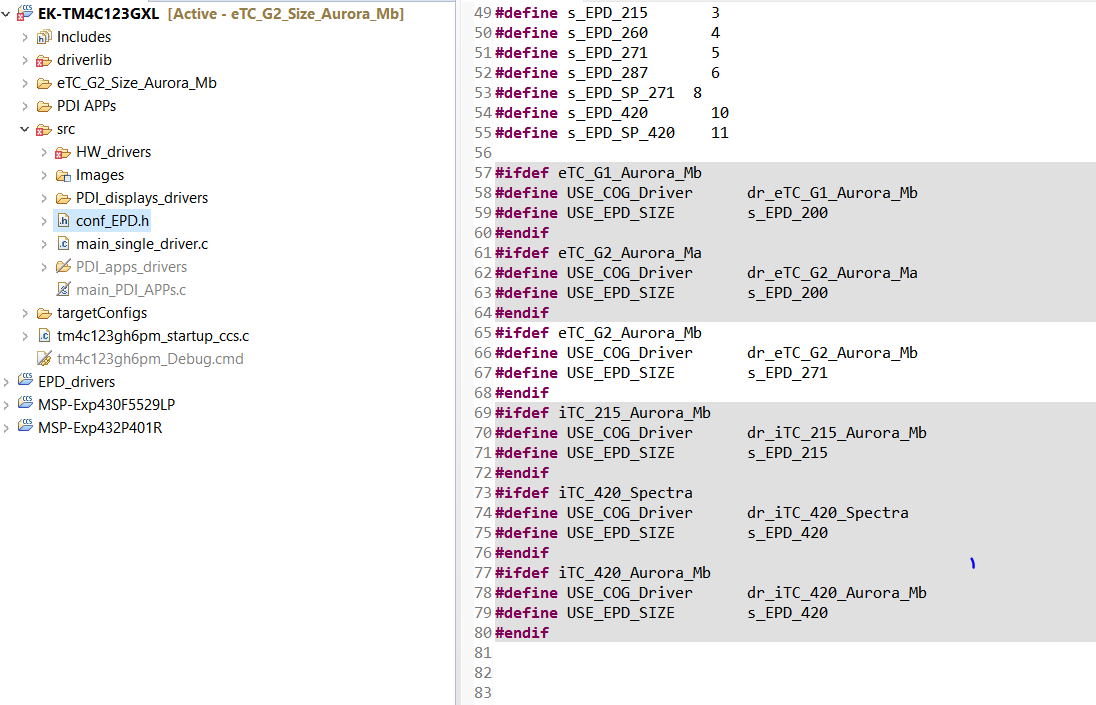The height and width of the screenshot is (705, 1096).
Task: Click the MSP-Exp430F5529LP project icon
Action: click(26, 405)
